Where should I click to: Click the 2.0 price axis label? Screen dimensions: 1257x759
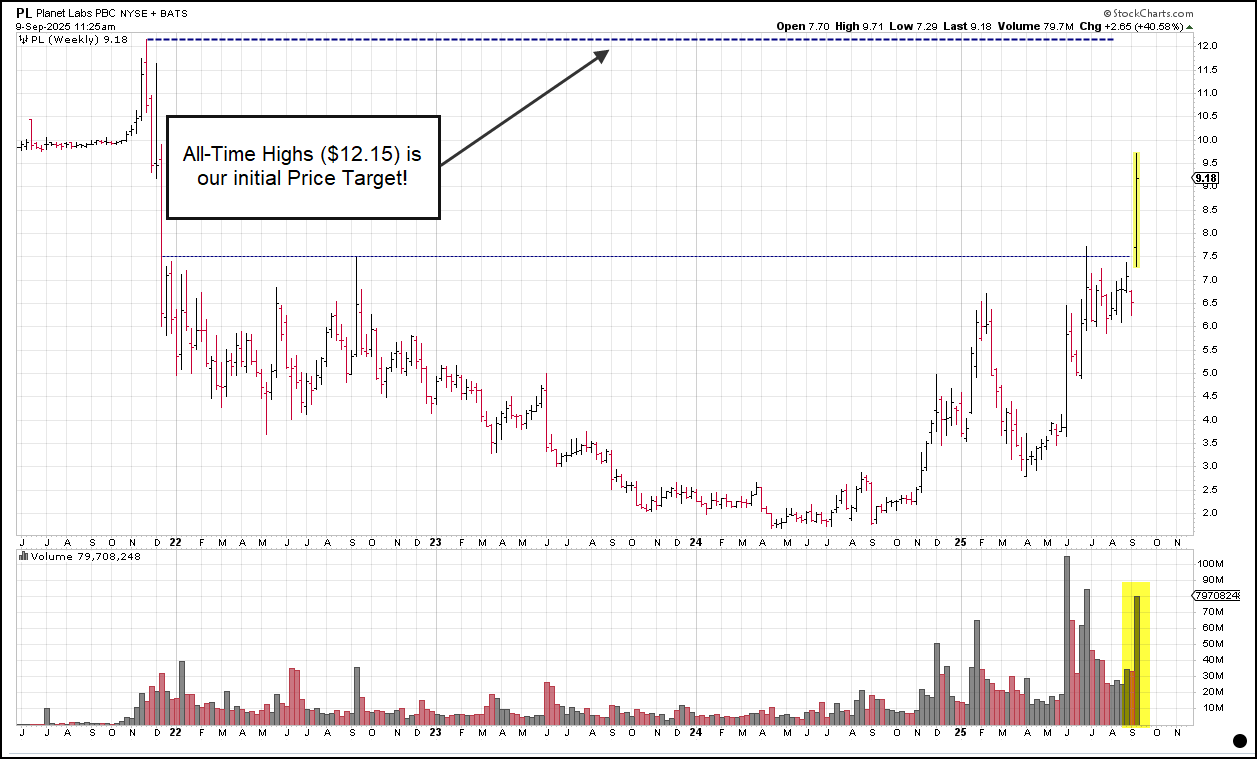pyautogui.click(x=1208, y=512)
